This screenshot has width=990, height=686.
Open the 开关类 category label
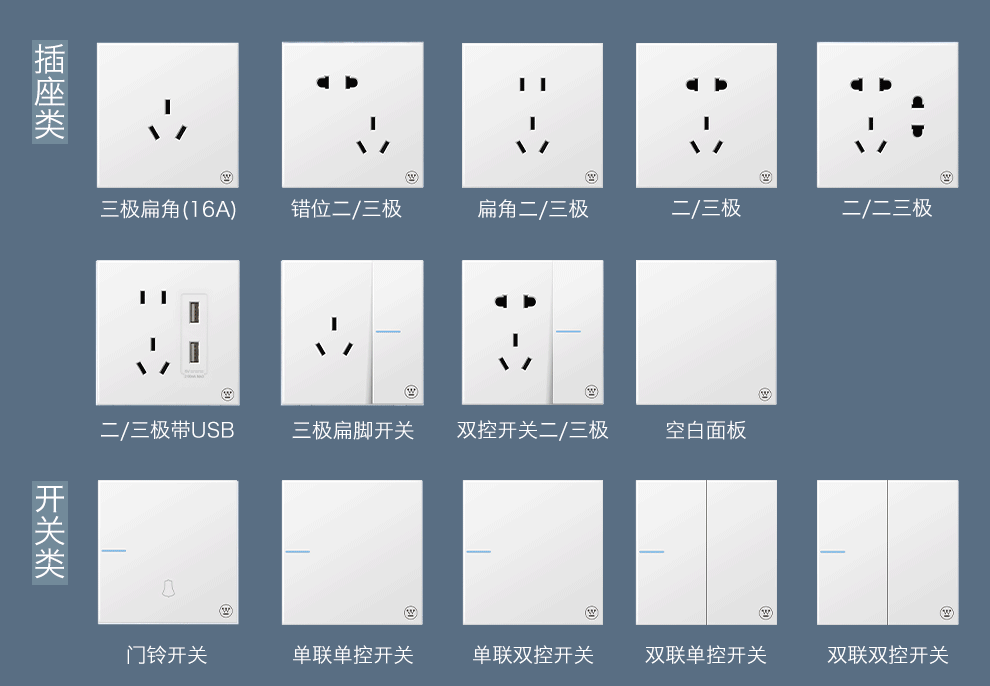[x=50, y=532]
